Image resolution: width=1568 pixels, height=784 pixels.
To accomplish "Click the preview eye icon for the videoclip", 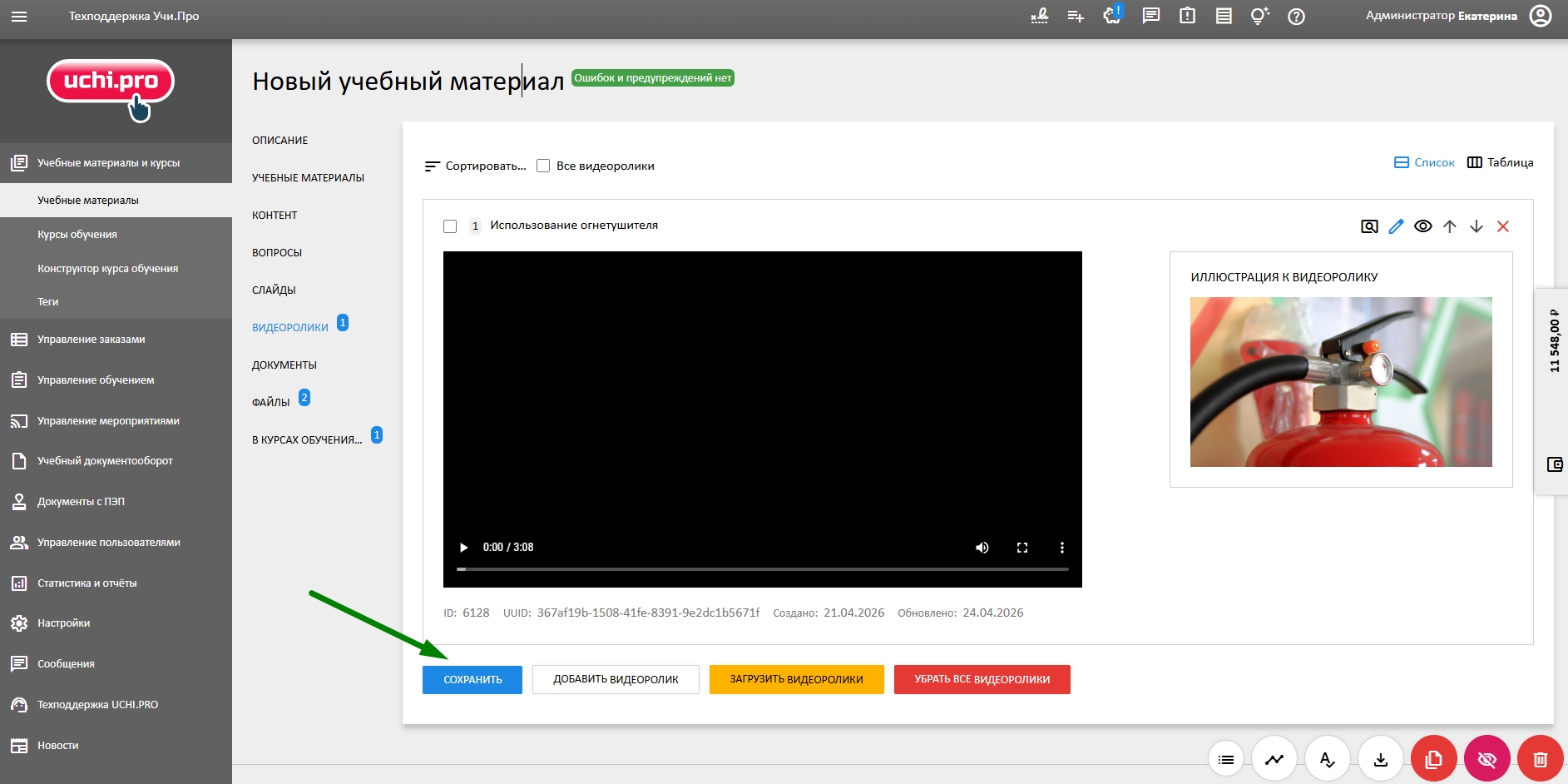I will coord(1422,226).
